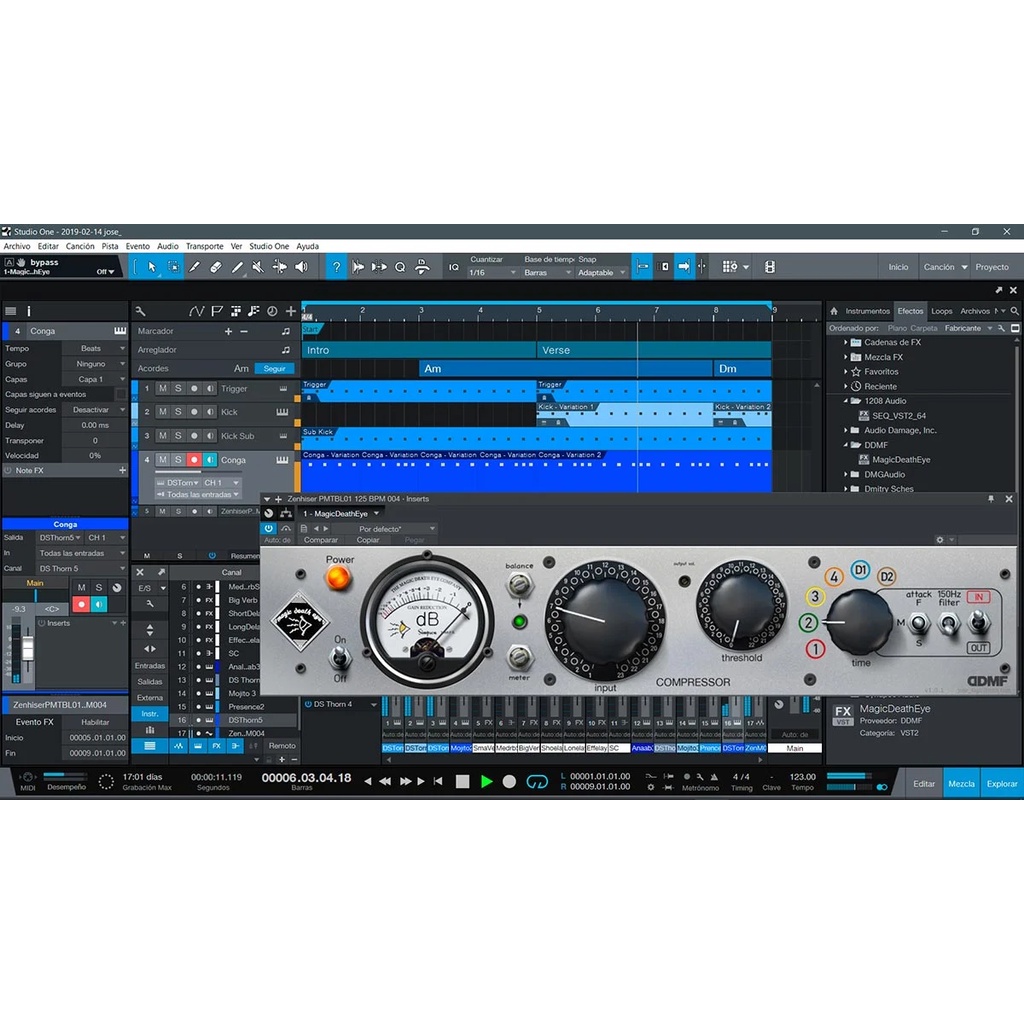Toggle the 150Hz filter switch
The height and width of the screenshot is (1024, 1024).
pyautogui.click(x=949, y=624)
